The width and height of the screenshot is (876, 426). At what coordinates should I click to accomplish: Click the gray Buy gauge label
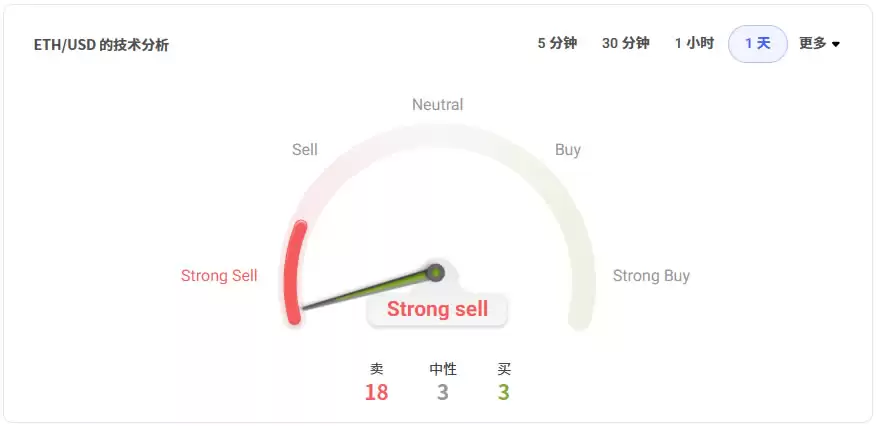pyautogui.click(x=568, y=150)
